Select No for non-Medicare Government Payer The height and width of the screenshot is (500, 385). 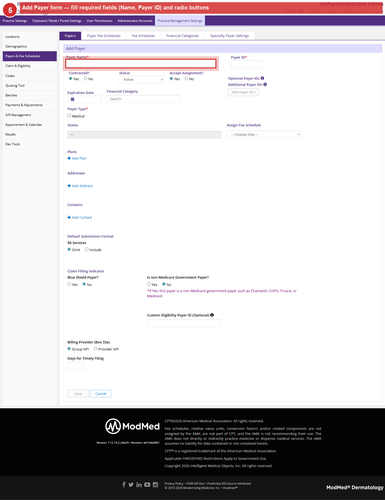pos(164,284)
